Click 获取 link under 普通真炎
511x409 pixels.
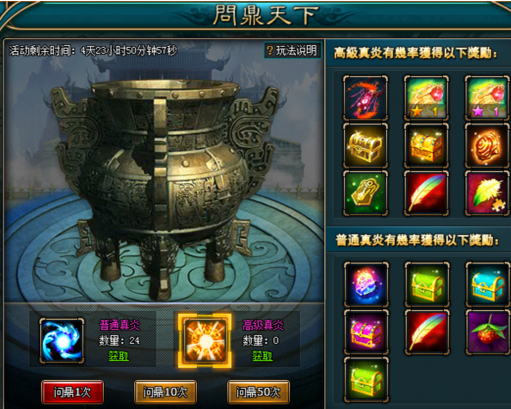[118, 356]
